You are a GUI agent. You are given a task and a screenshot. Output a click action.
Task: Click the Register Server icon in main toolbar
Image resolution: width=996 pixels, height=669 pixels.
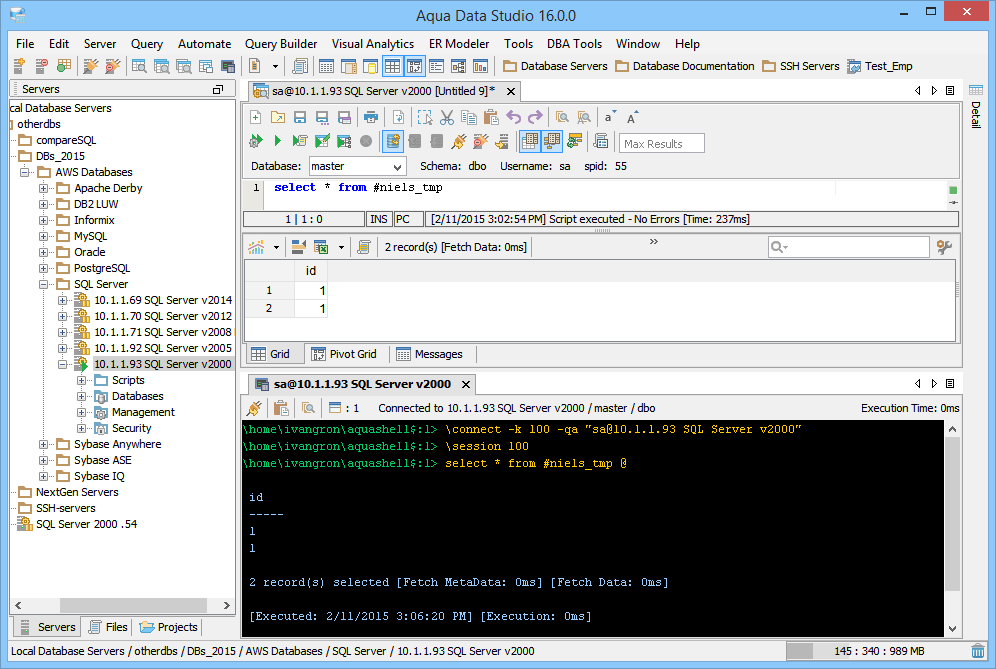(19, 66)
